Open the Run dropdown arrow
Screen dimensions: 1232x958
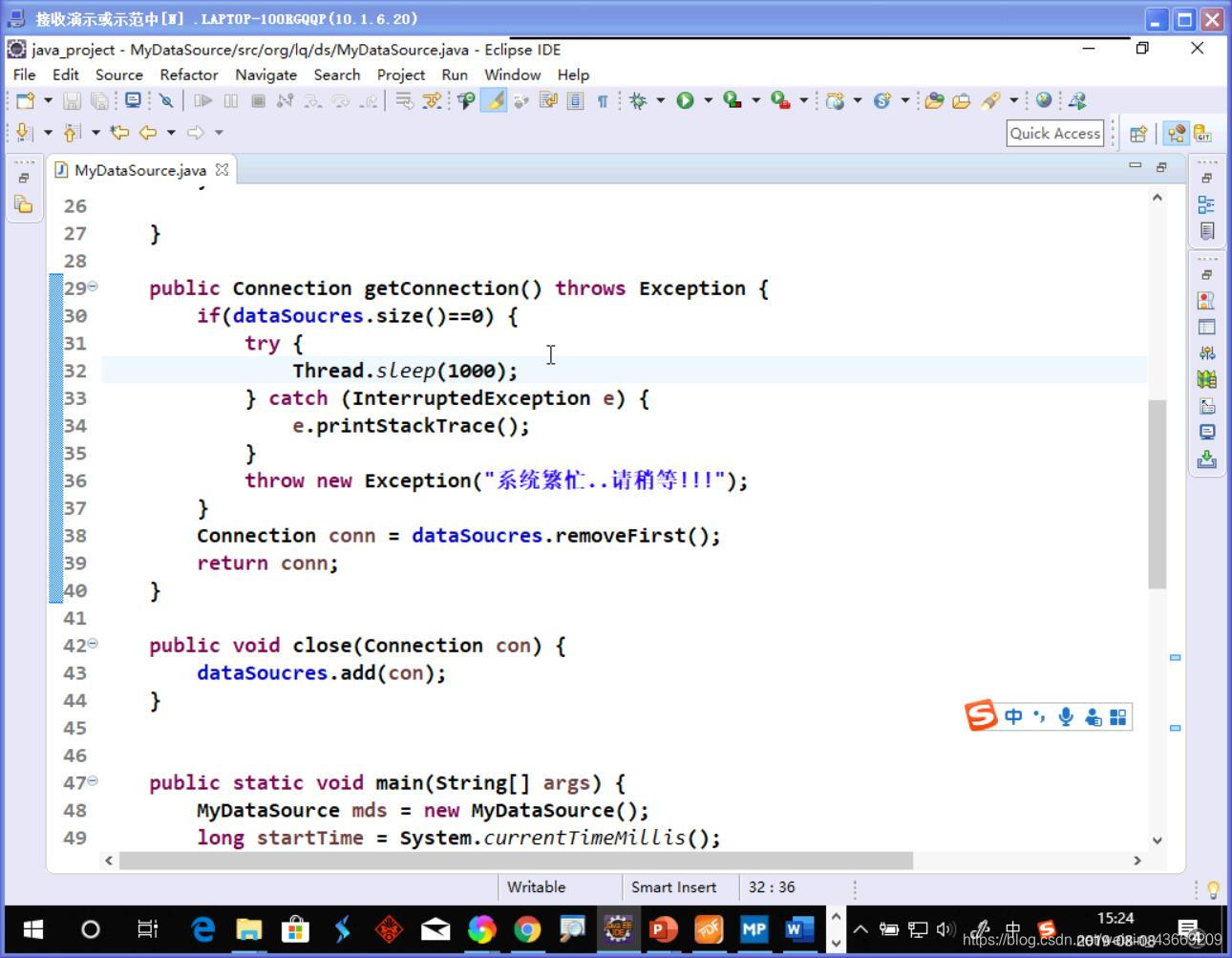[708, 100]
